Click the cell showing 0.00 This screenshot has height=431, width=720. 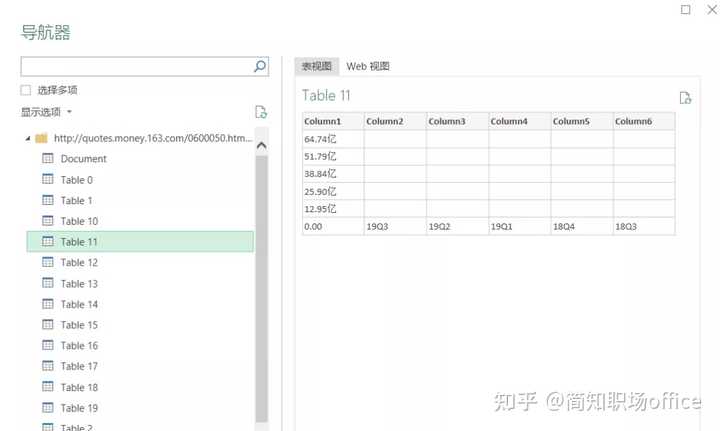(333, 226)
